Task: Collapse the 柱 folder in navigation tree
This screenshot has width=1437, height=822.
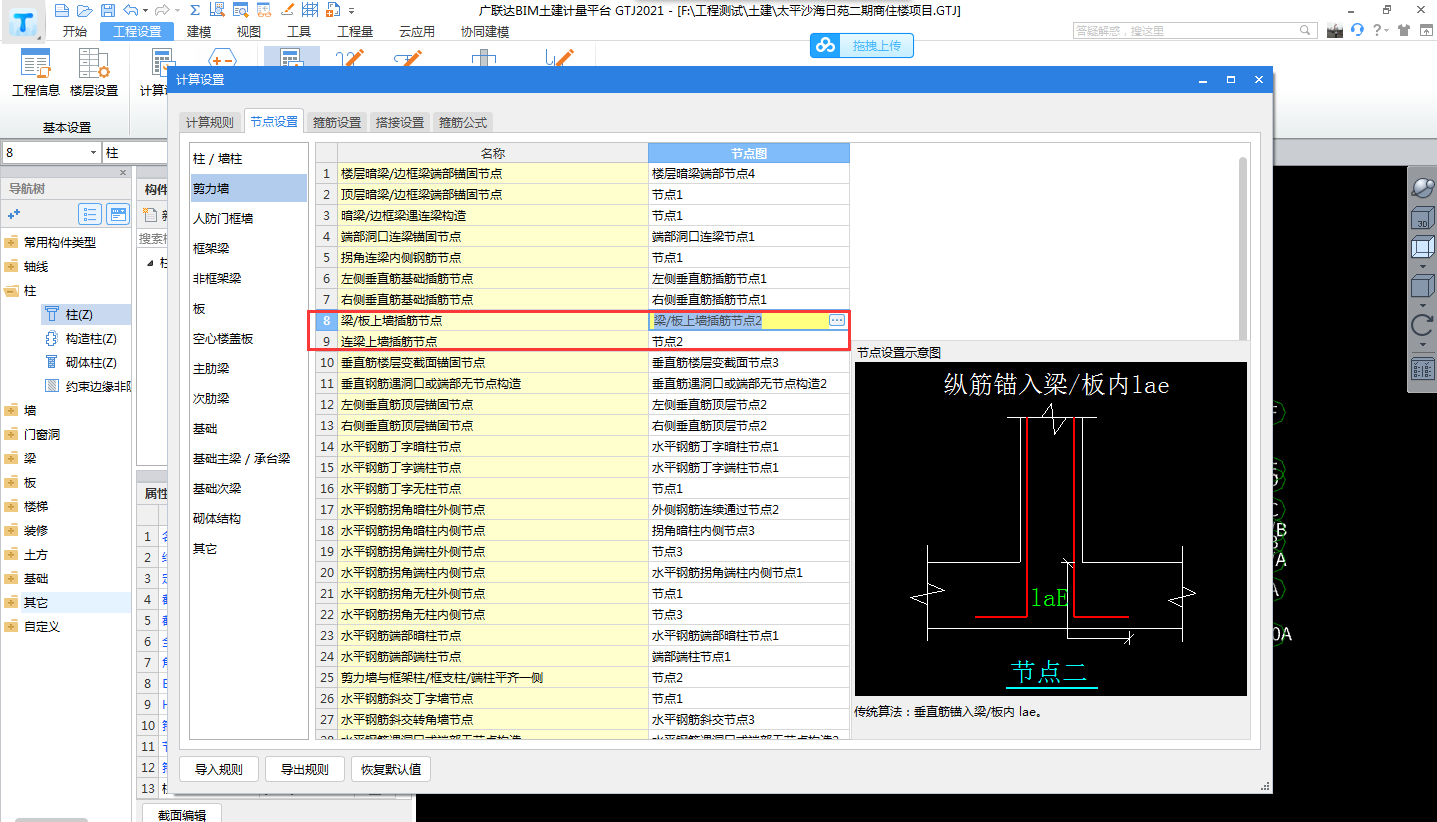Action: click(x=11, y=291)
